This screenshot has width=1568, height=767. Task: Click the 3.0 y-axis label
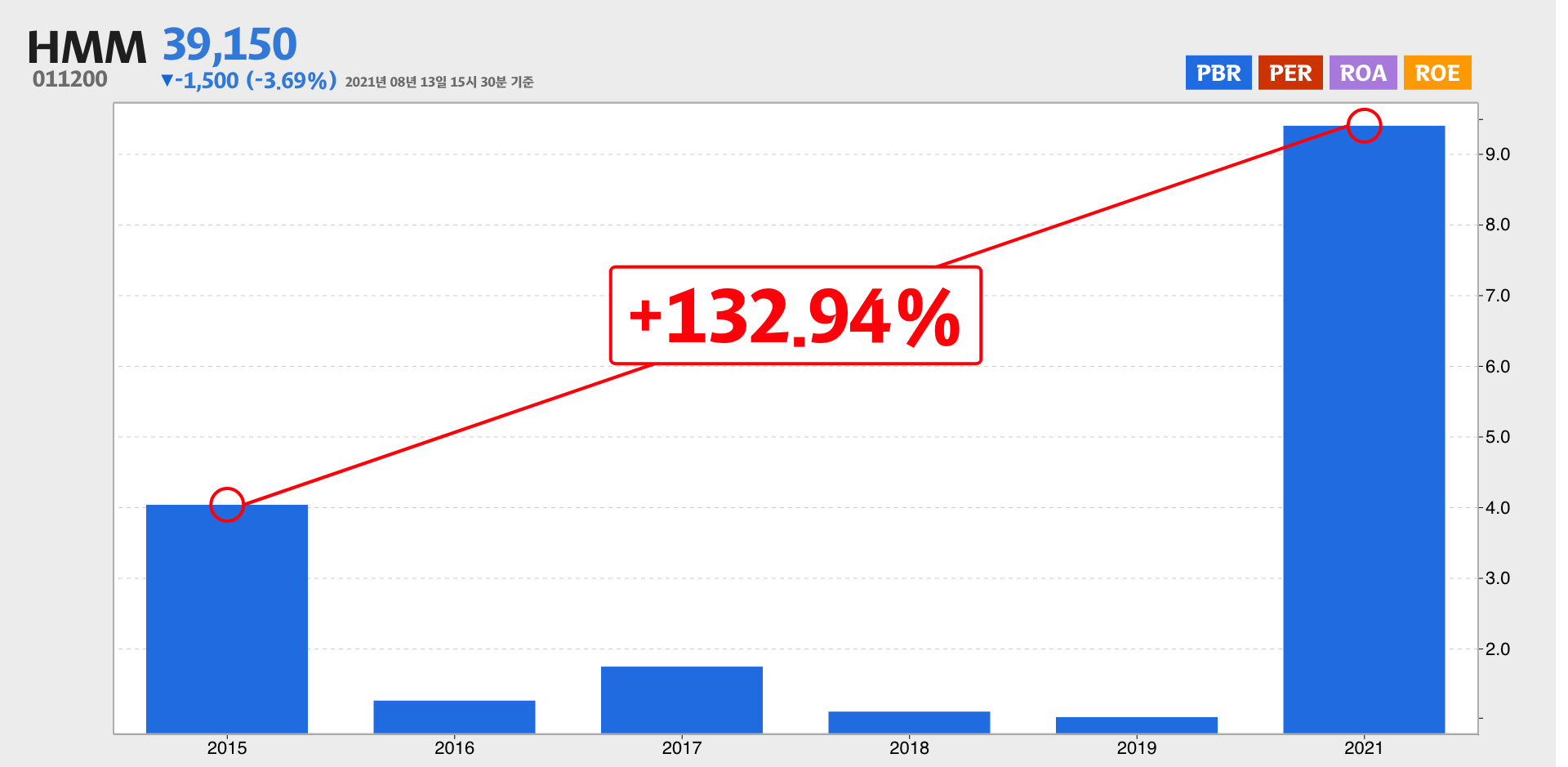(1498, 578)
